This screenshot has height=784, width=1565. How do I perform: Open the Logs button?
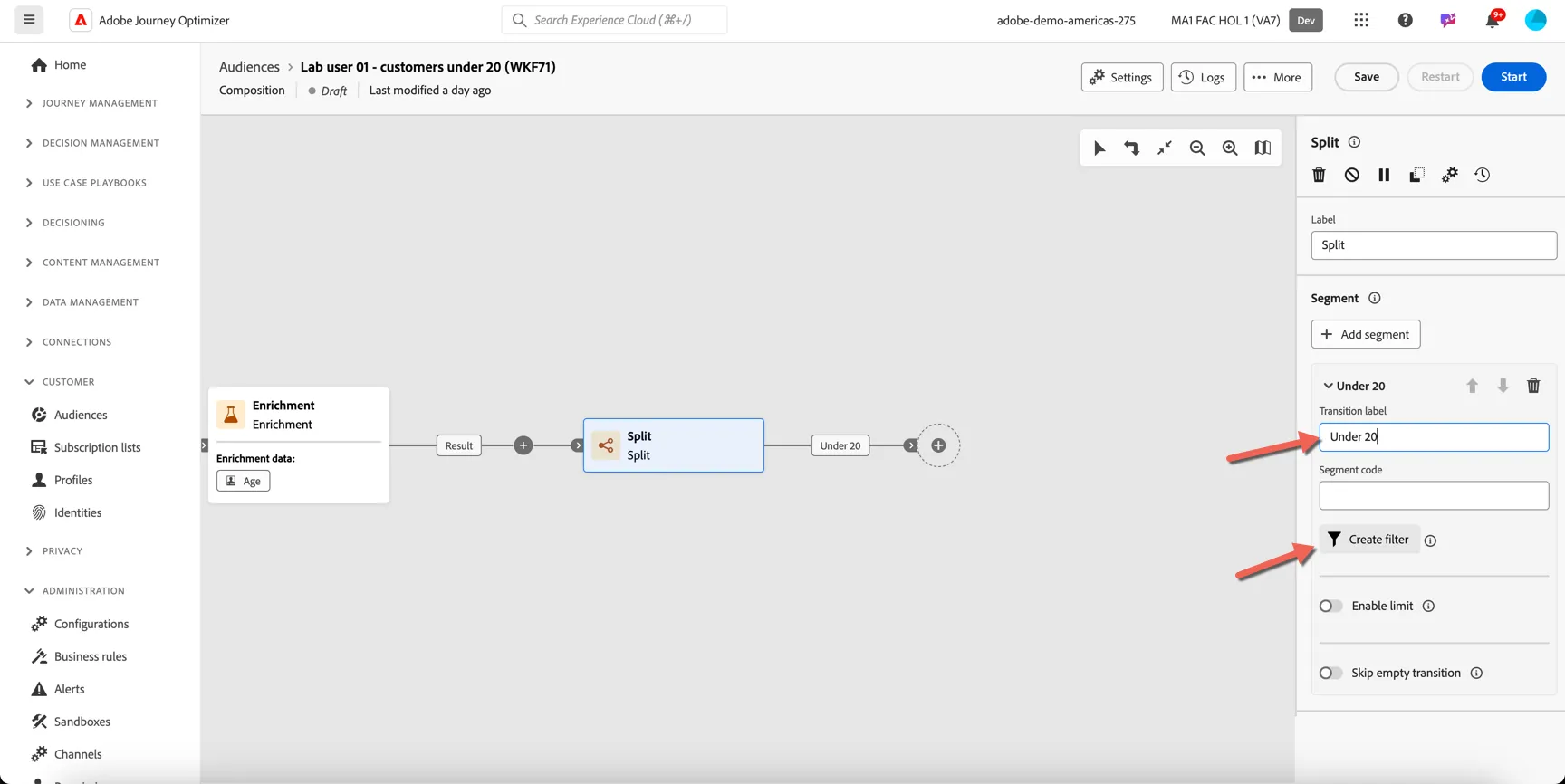(x=1203, y=77)
